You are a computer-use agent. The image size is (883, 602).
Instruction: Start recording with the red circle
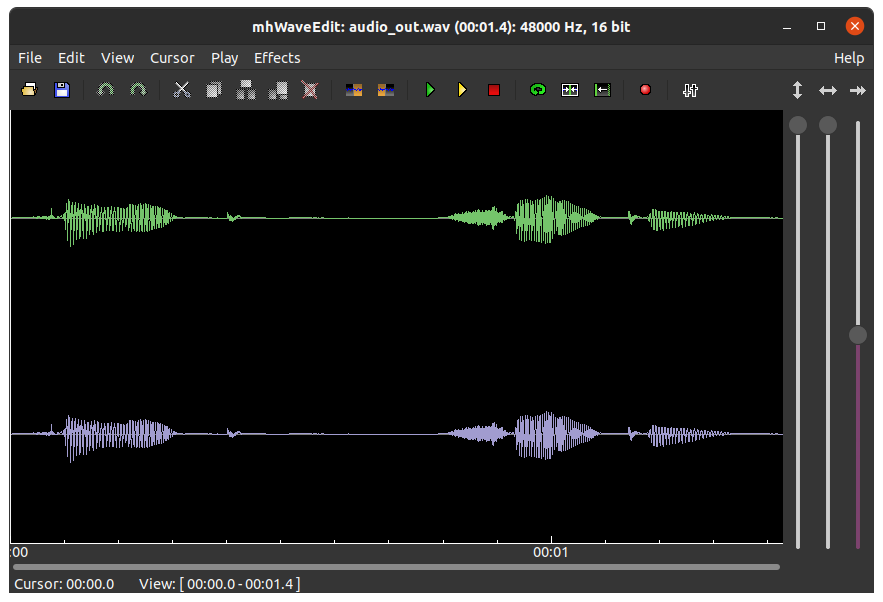(645, 90)
